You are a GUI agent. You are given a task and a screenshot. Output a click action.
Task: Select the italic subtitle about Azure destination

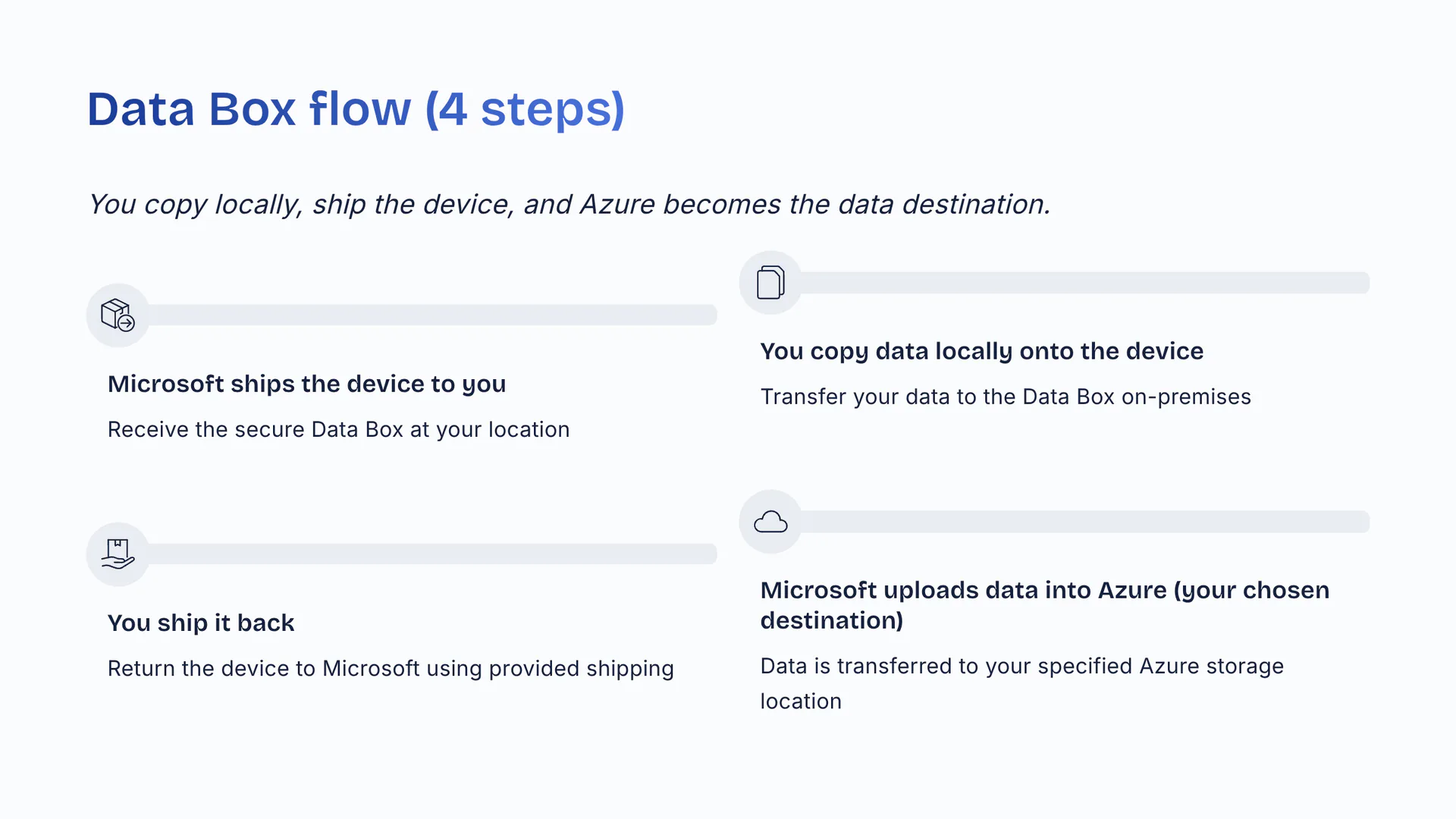tap(569, 205)
